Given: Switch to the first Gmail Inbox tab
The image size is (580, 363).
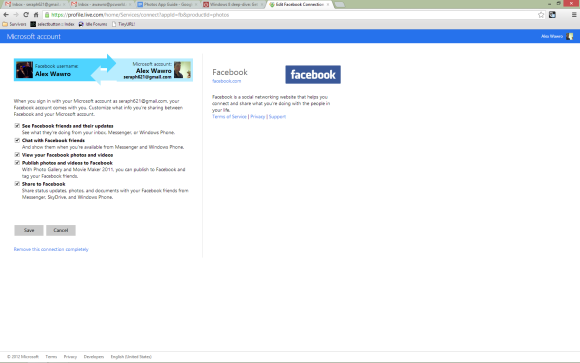Looking at the screenshot, I should [x=35, y=4].
